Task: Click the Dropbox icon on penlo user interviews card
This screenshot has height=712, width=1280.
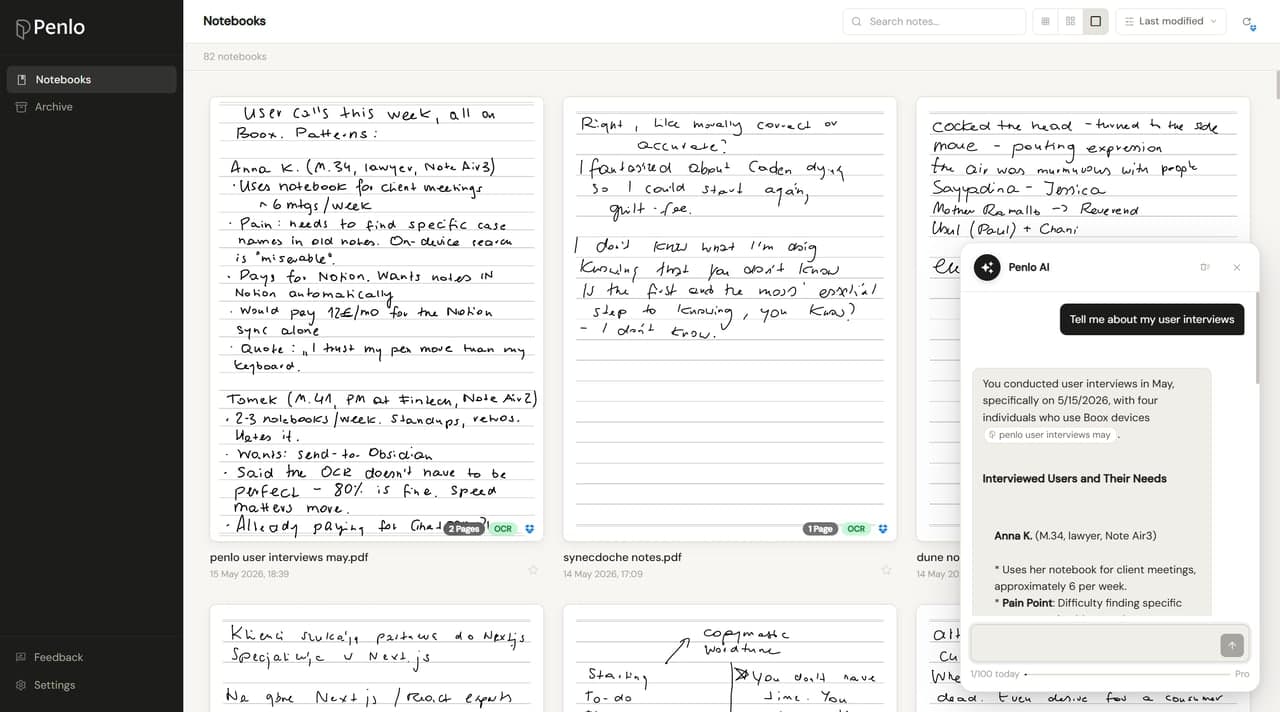Action: pyautogui.click(x=530, y=529)
